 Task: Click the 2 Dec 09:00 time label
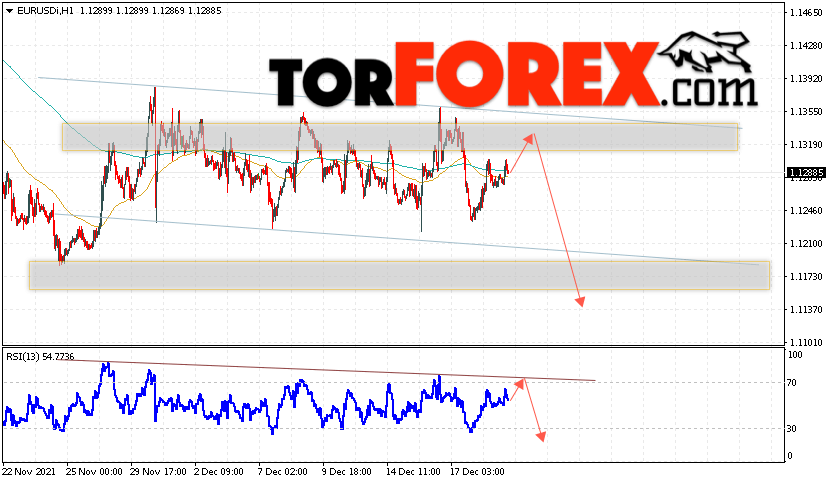219,471
